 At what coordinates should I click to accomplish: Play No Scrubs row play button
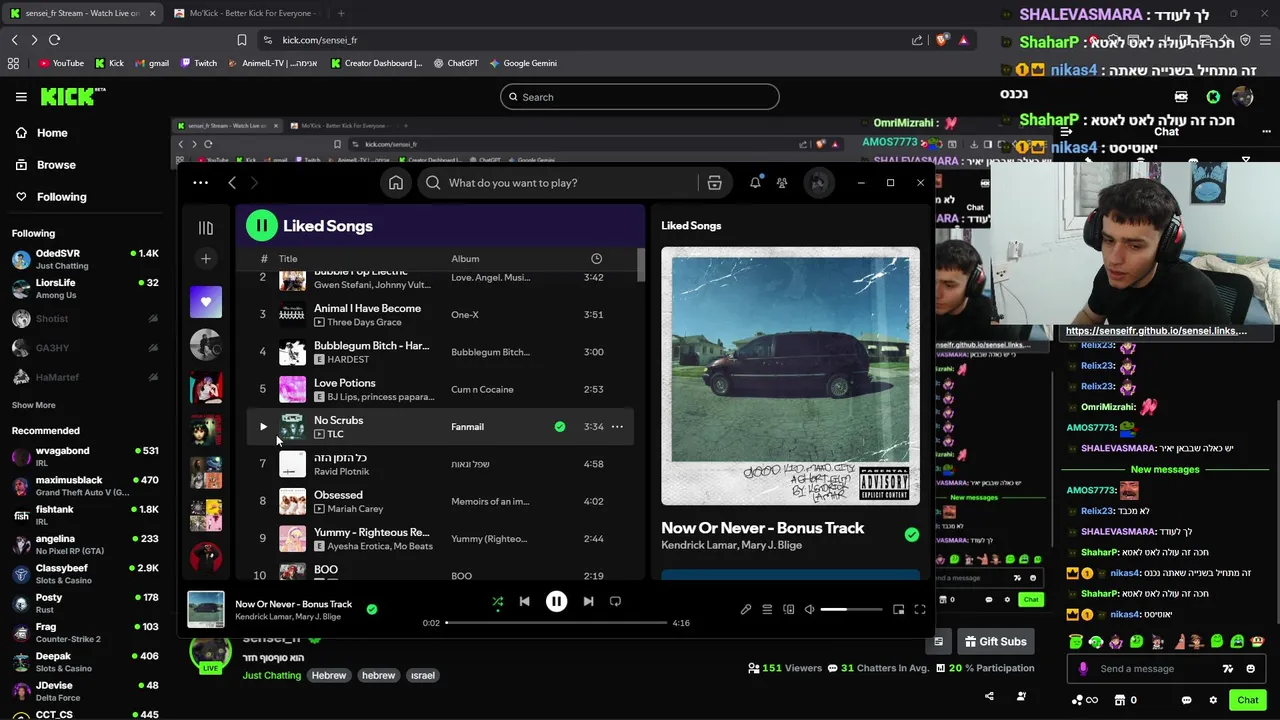[263, 427]
